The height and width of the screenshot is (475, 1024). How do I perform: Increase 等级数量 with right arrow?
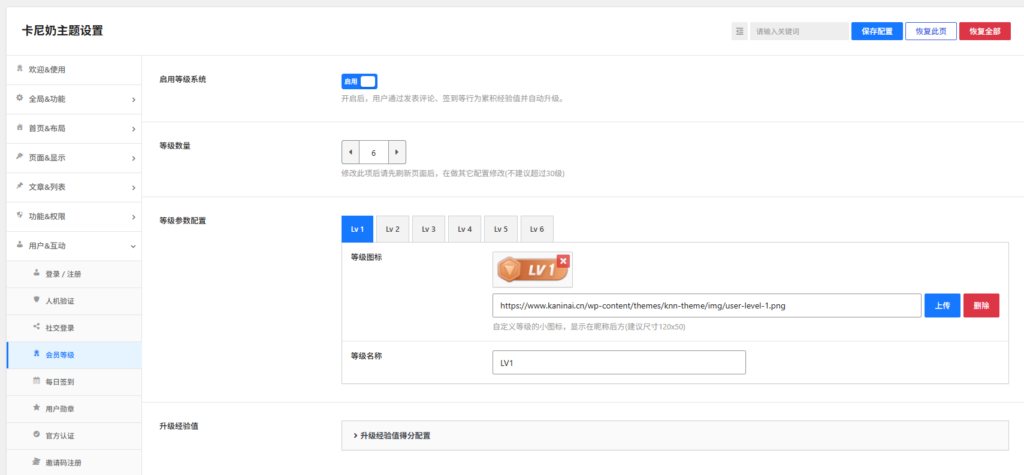(397, 152)
